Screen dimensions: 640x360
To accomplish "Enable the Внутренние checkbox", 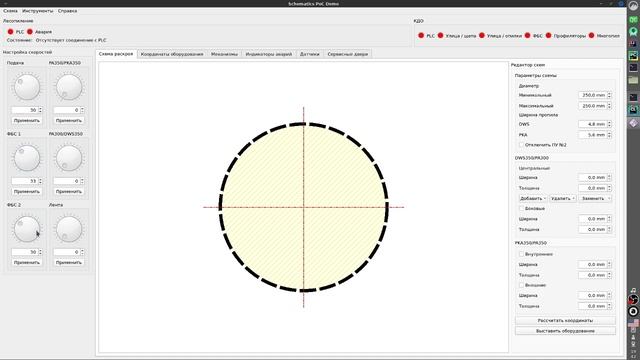I will click(x=521, y=254).
